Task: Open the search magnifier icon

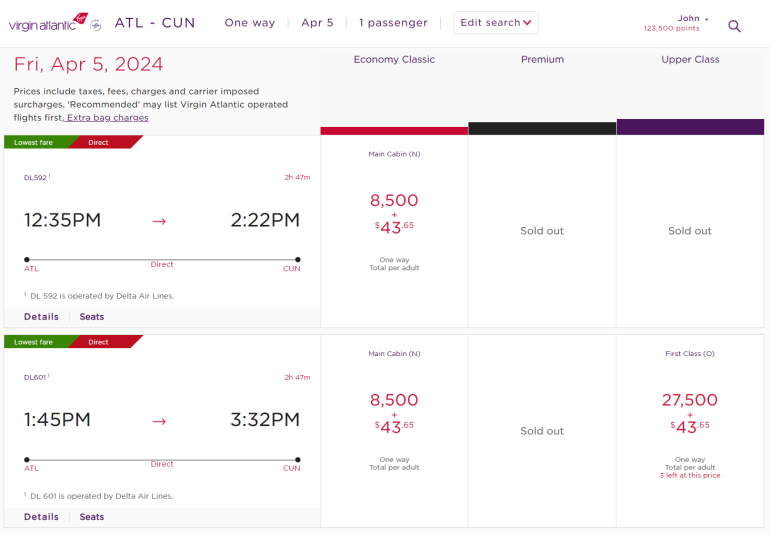Action: pyautogui.click(x=734, y=26)
